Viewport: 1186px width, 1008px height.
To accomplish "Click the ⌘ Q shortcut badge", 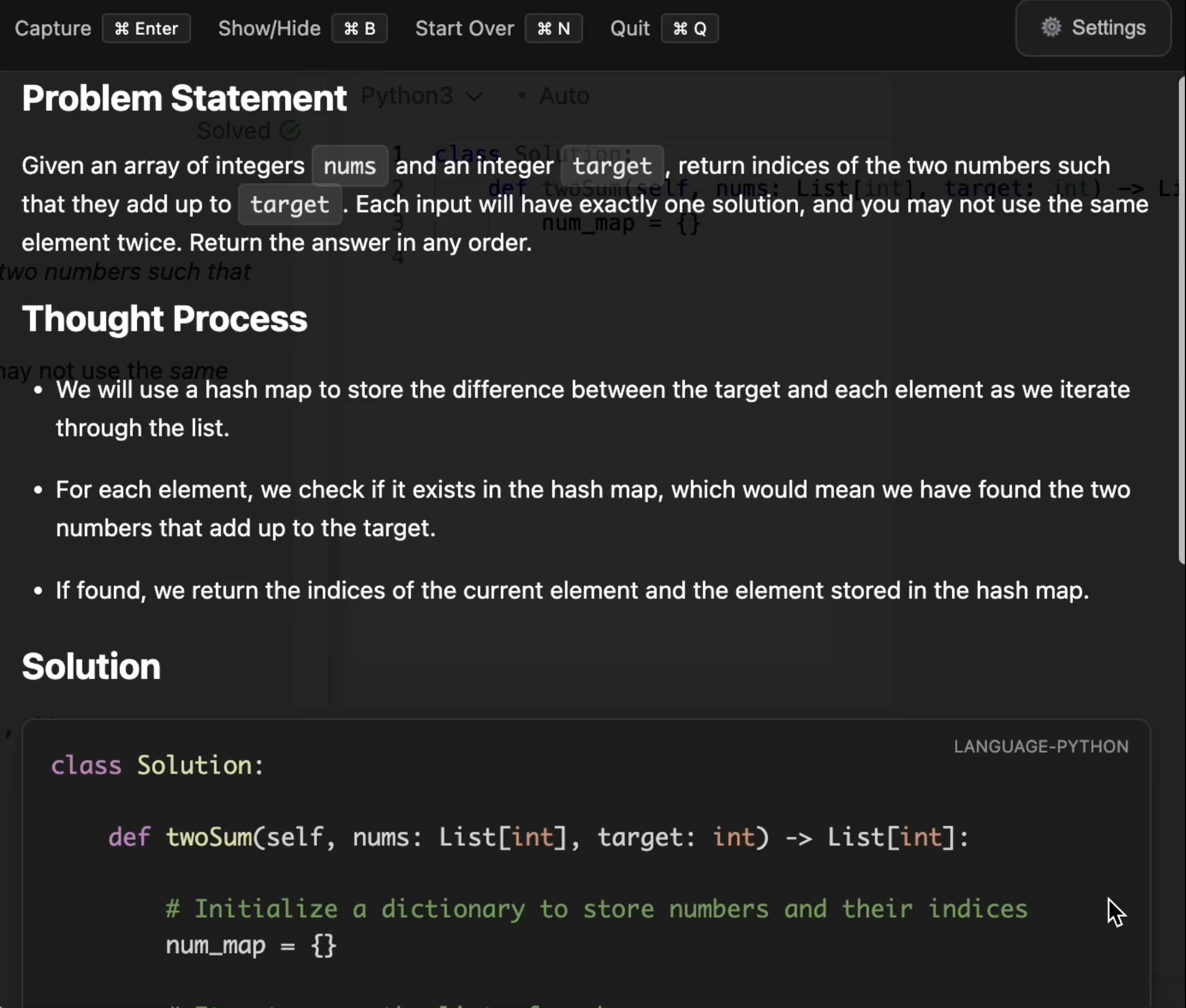I will pos(689,29).
